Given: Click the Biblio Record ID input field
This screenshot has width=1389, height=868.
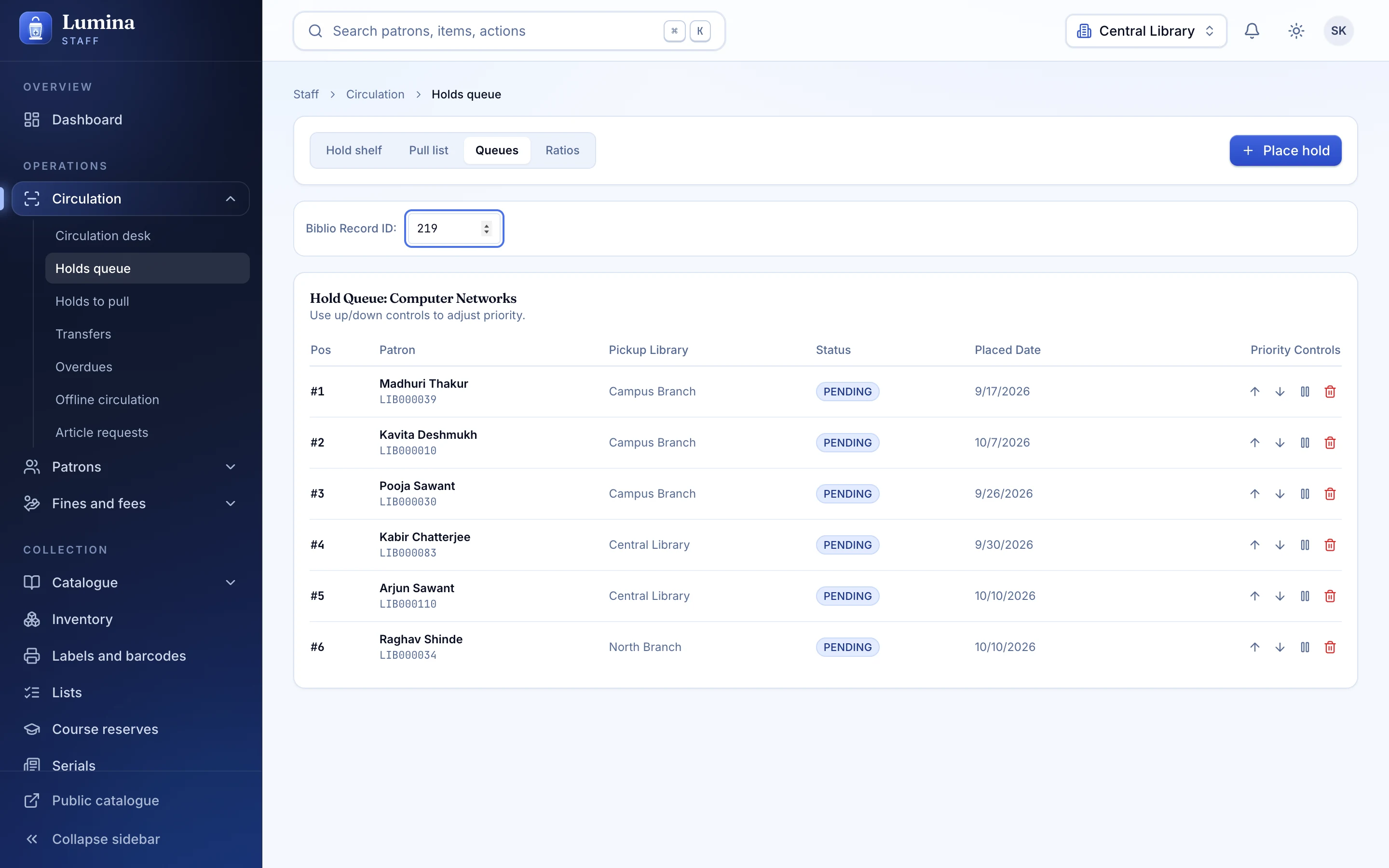Looking at the screenshot, I should point(454,229).
